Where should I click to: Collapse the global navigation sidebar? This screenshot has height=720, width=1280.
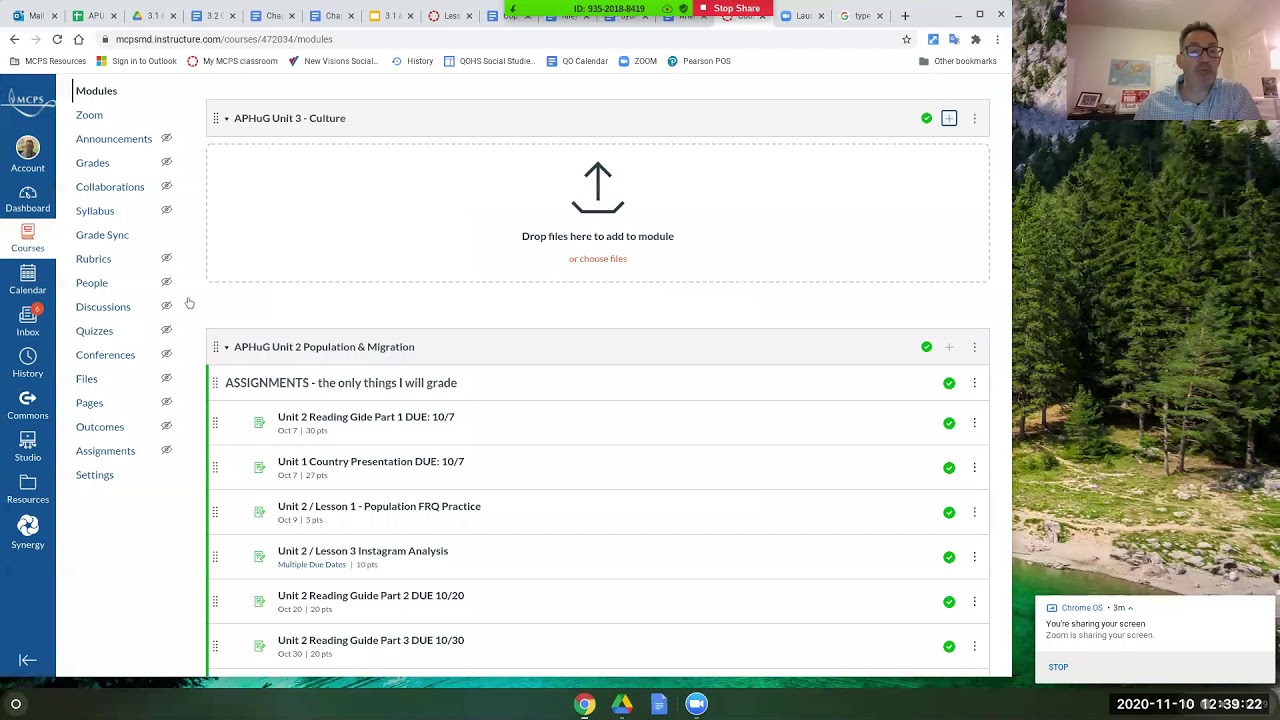[x=28, y=660]
